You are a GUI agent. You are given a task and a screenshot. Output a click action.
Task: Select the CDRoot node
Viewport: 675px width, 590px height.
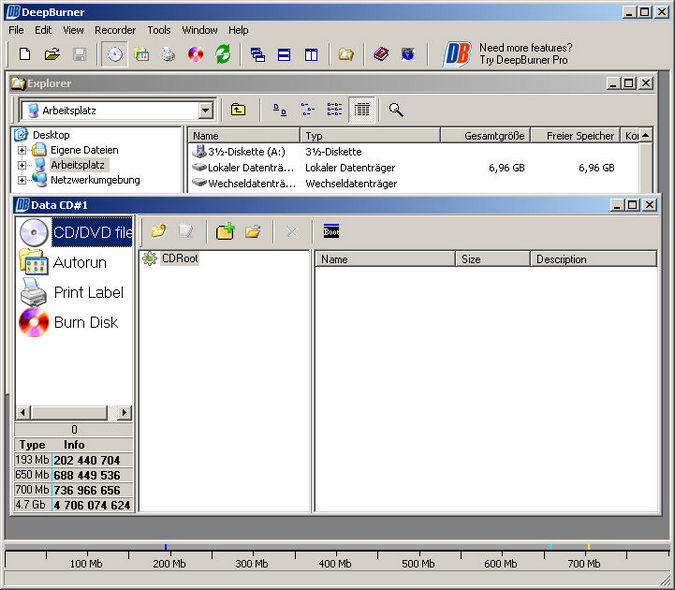[180, 258]
